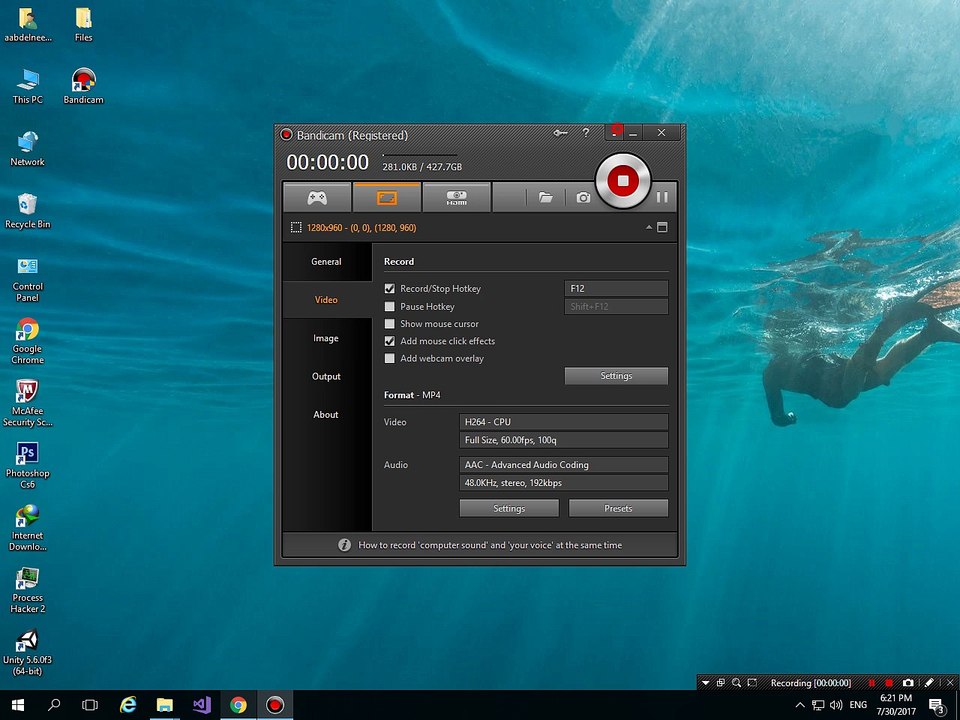Open Action Center notifications icon
The image size is (960, 720).
pyautogui.click(x=937, y=705)
